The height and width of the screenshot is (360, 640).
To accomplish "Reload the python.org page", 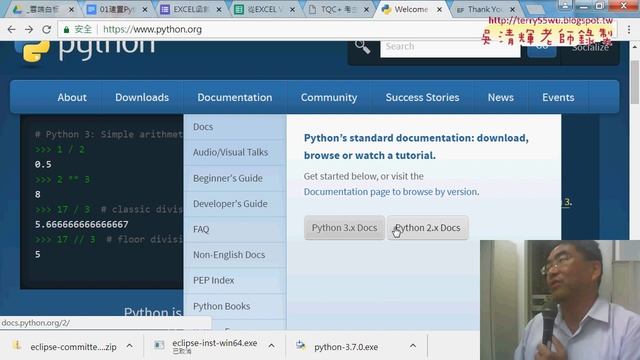I will (47, 29).
